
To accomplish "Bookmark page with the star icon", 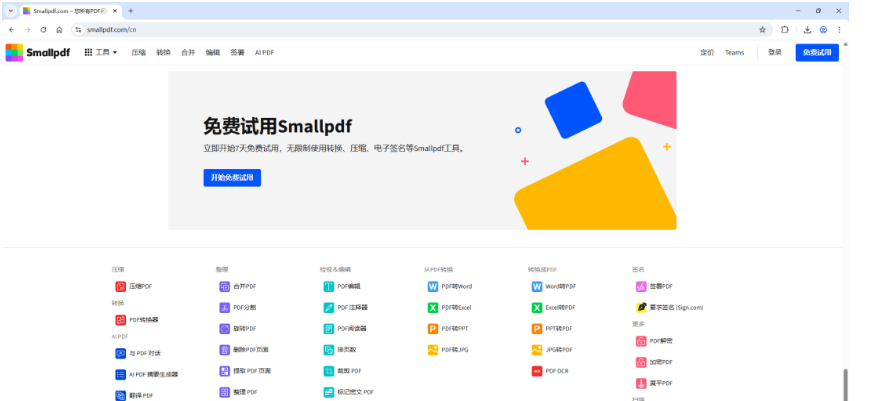I will tap(762, 30).
